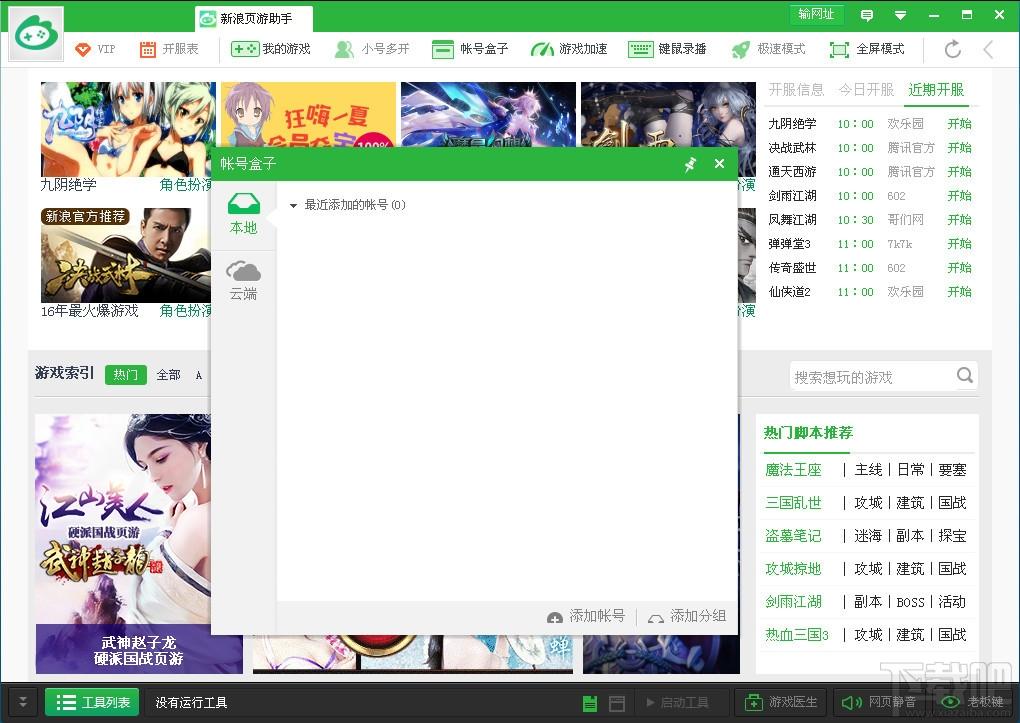Filter game index by letter A
Screen dimensions: 1020x723
198,375
